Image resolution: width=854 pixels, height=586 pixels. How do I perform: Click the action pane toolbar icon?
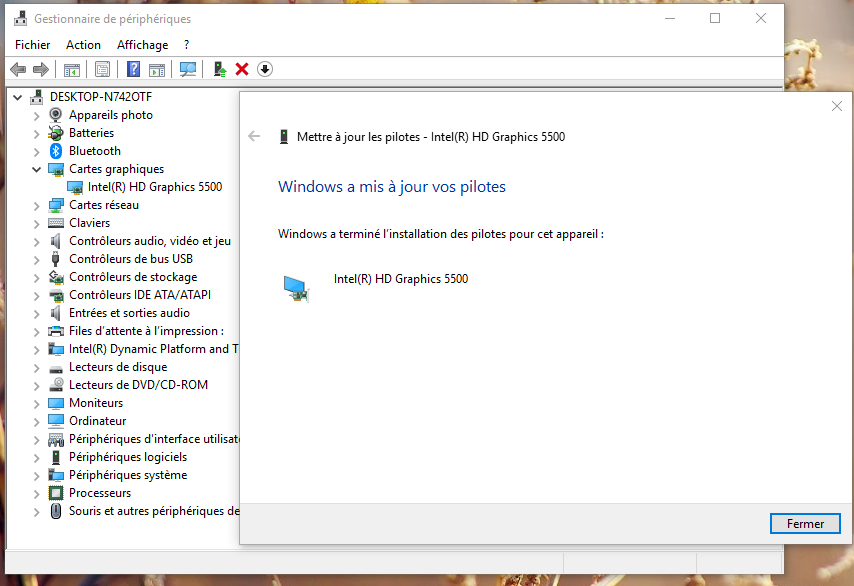(x=157, y=69)
